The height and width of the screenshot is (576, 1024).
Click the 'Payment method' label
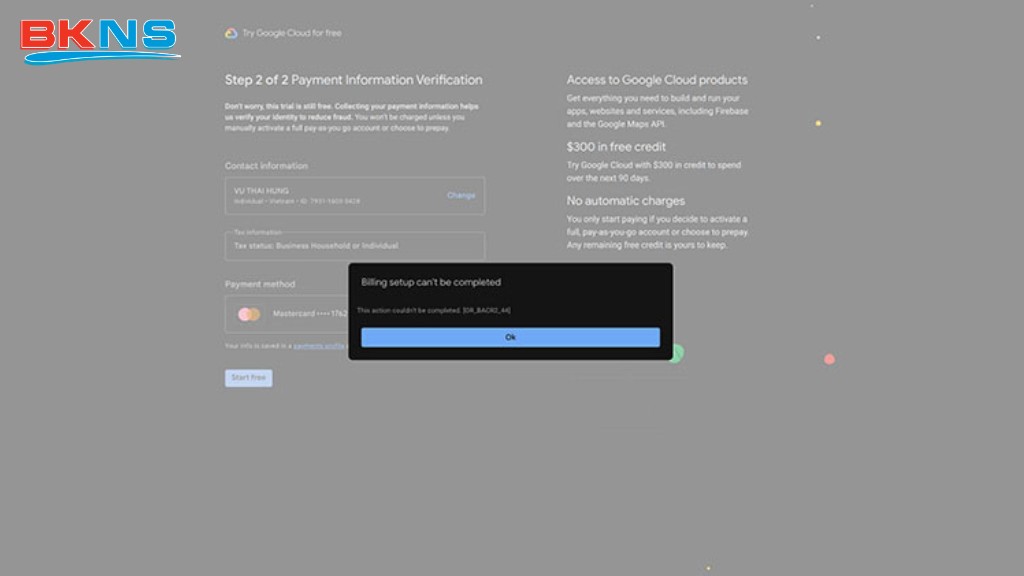pos(260,284)
